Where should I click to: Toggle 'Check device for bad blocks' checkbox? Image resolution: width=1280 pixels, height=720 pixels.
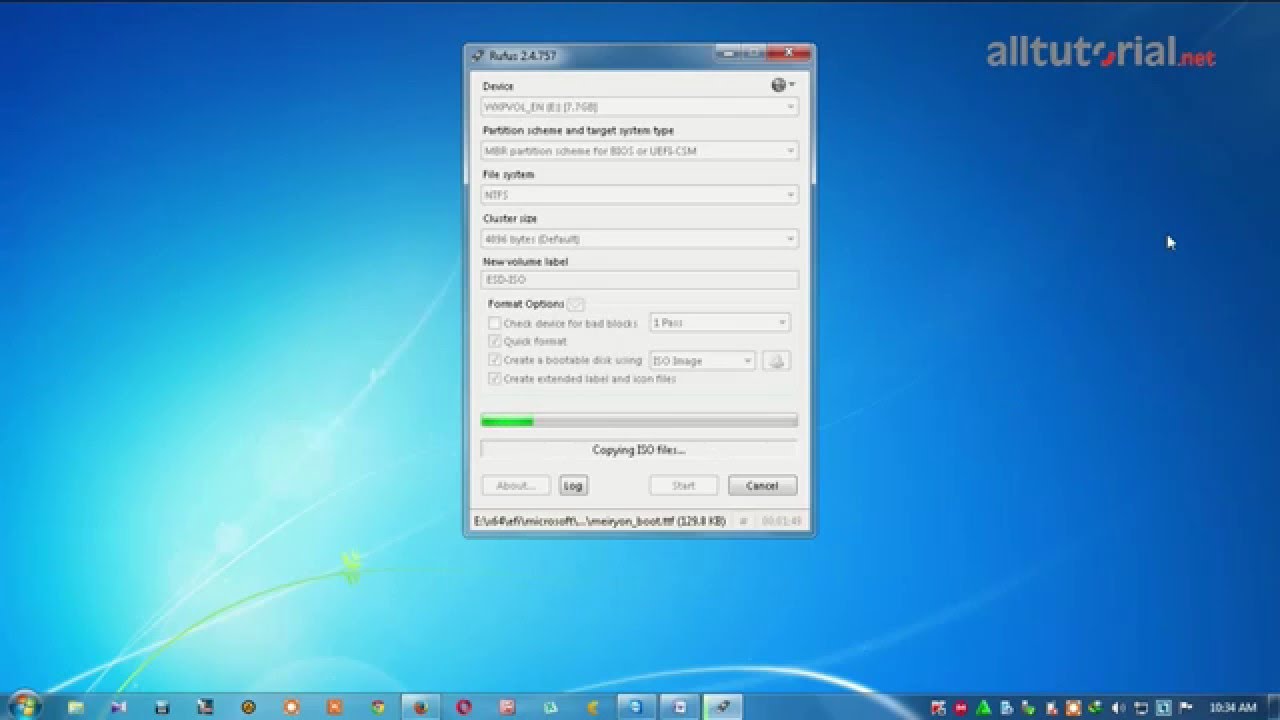pos(494,323)
